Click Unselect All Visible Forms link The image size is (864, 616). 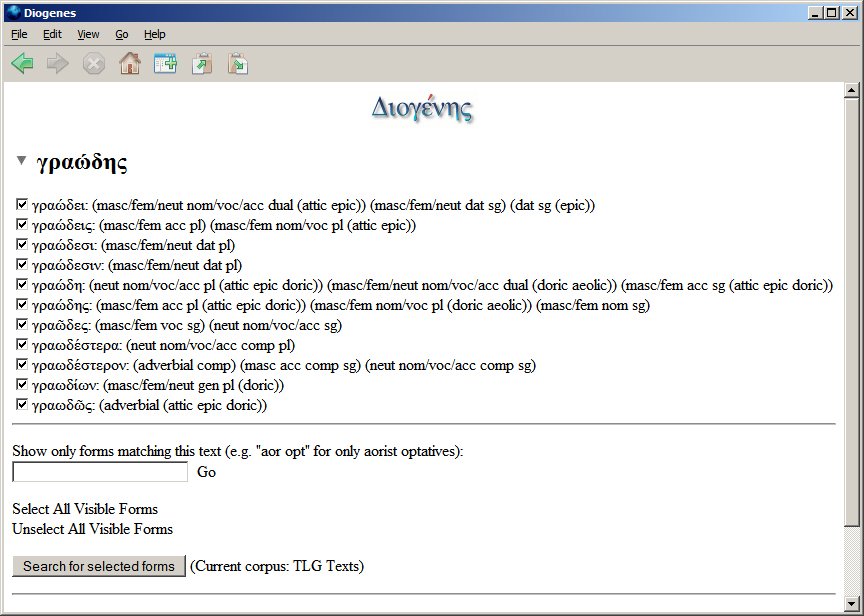(x=92, y=529)
